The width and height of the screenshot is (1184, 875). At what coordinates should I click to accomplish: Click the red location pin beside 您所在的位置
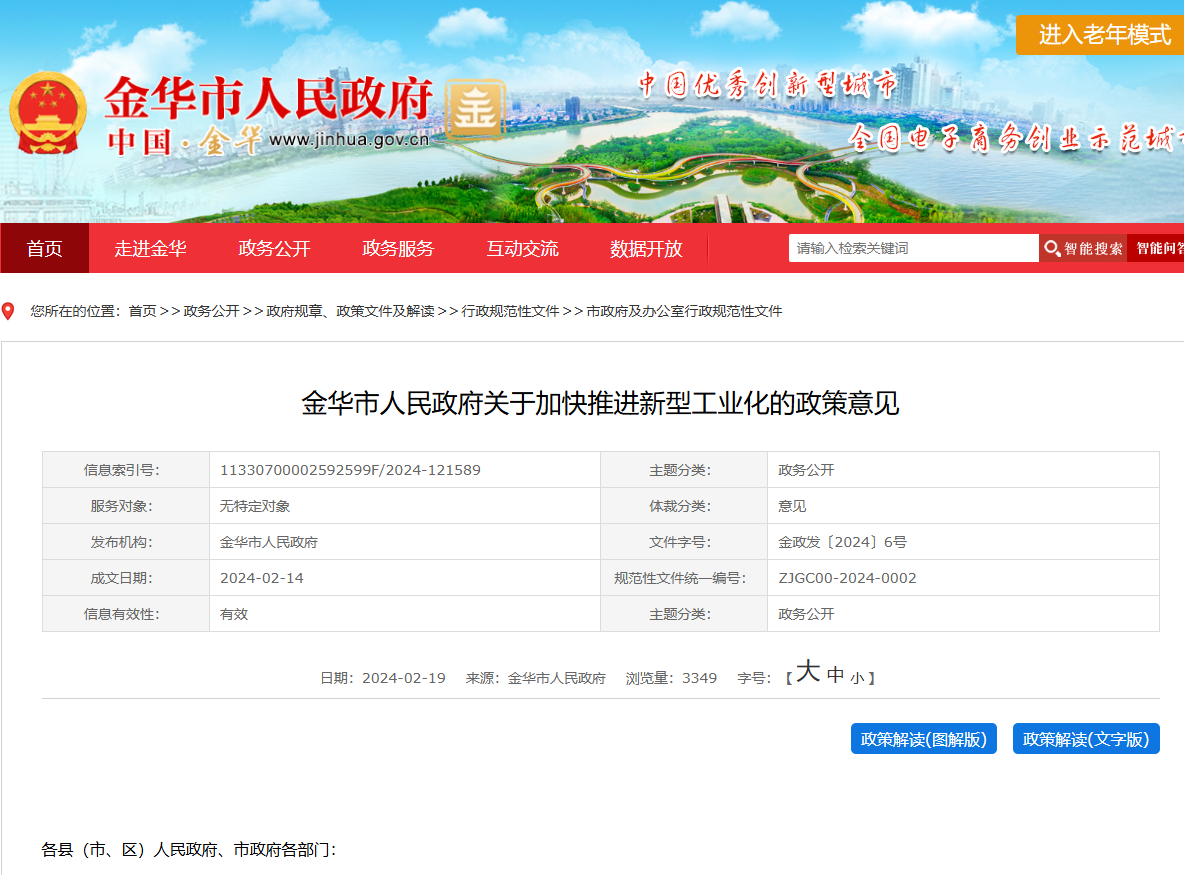(x=10, y=311)
